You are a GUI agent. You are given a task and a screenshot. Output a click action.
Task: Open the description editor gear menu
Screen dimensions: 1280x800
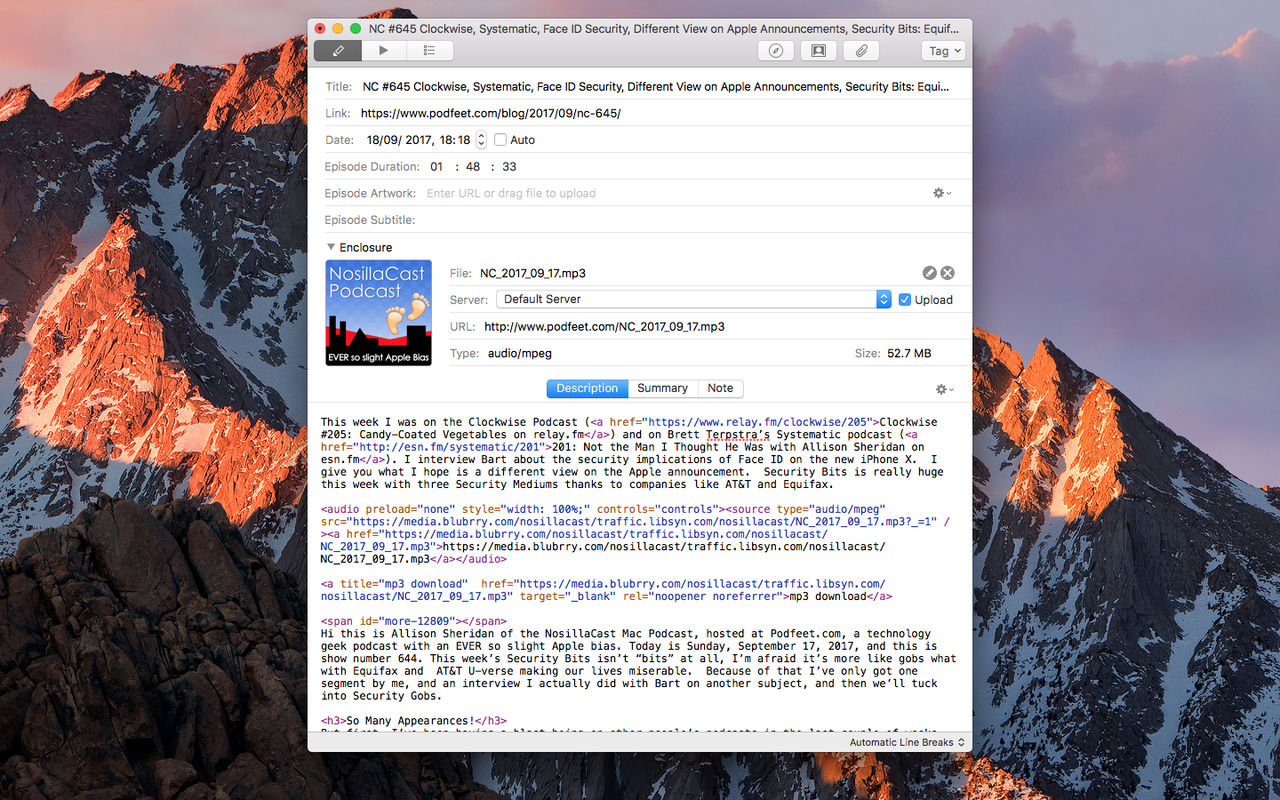(x=944, y=389)
